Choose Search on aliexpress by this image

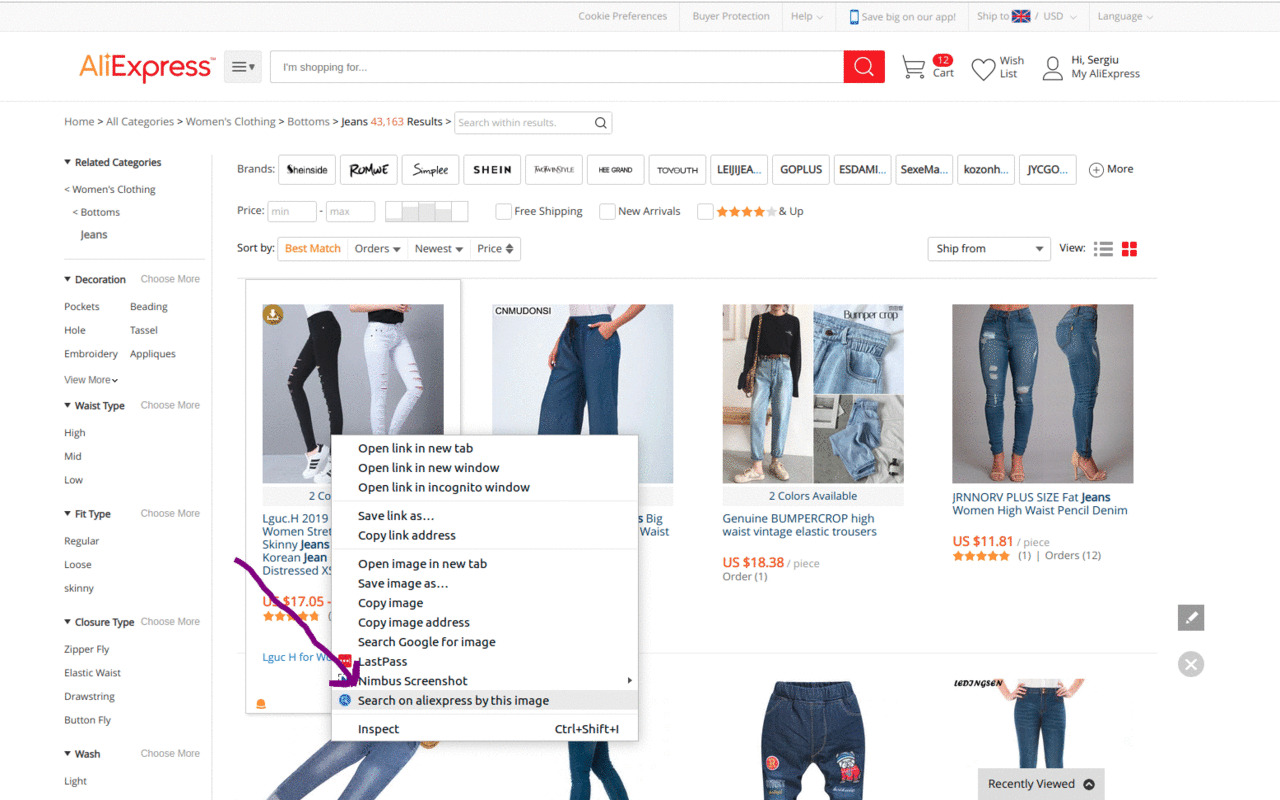pos(485,700)
